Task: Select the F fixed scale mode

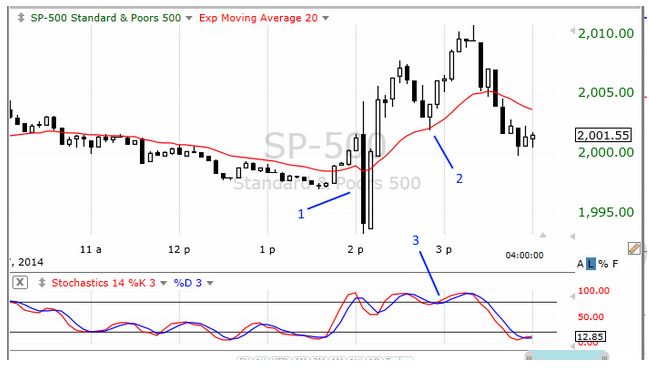Action: pos(615,264)
